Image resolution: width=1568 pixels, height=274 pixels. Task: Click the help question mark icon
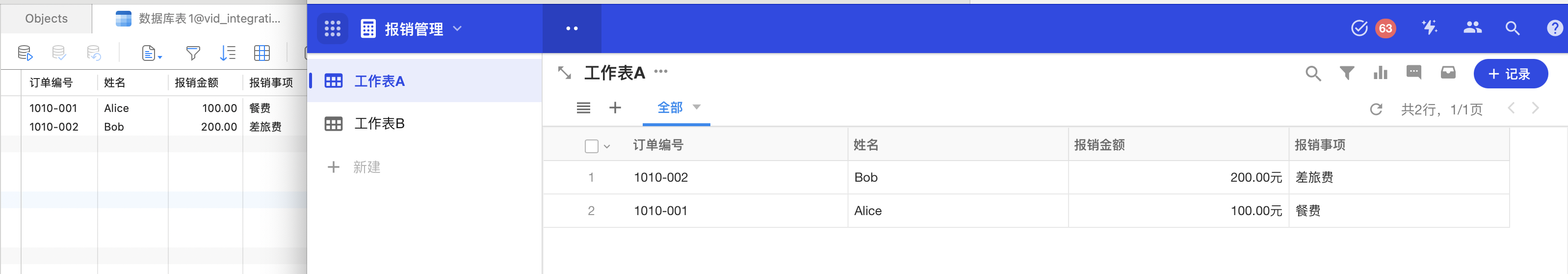(1555, 28)
